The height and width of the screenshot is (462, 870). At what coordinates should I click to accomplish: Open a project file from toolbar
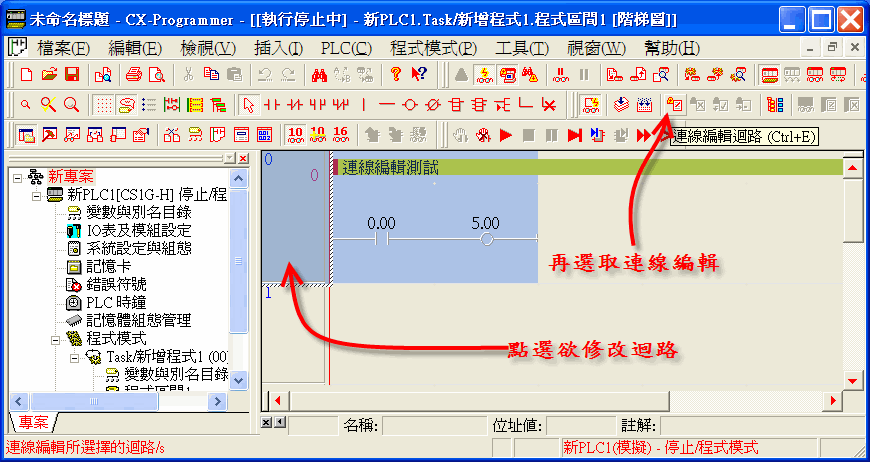(x=49, y=74)
